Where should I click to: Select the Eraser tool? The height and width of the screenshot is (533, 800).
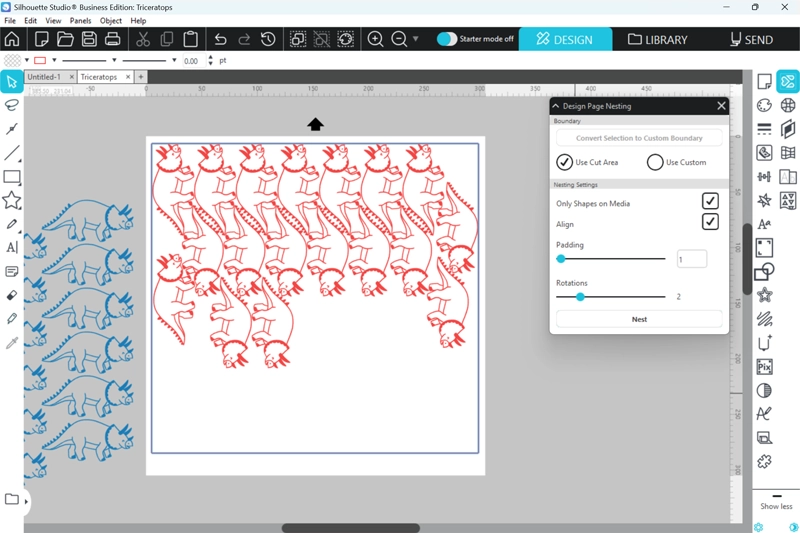click(x=12, y=296)
